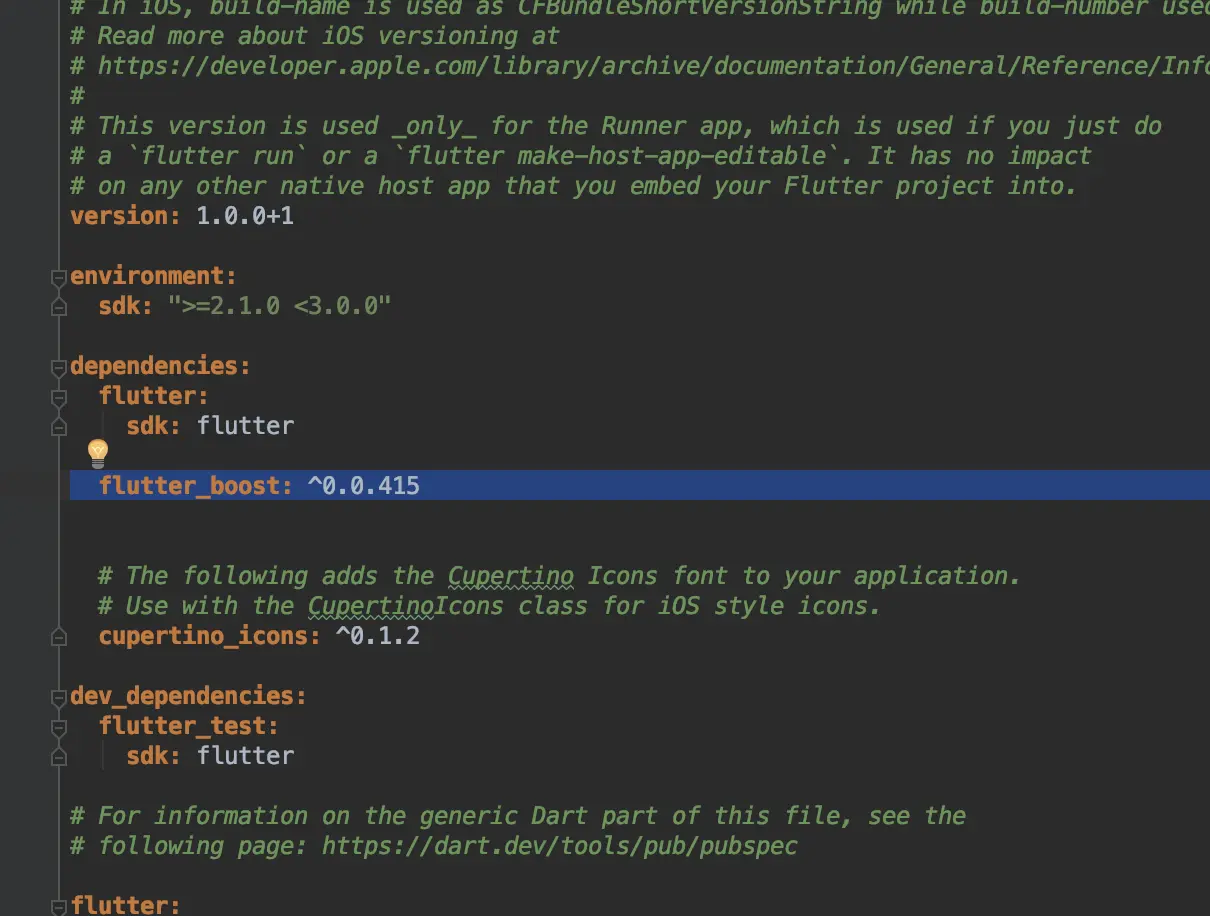Toggle the bottom flutter: section fold marker
The height and width of the screenshot is (916, 1210).
coord(60,905)
